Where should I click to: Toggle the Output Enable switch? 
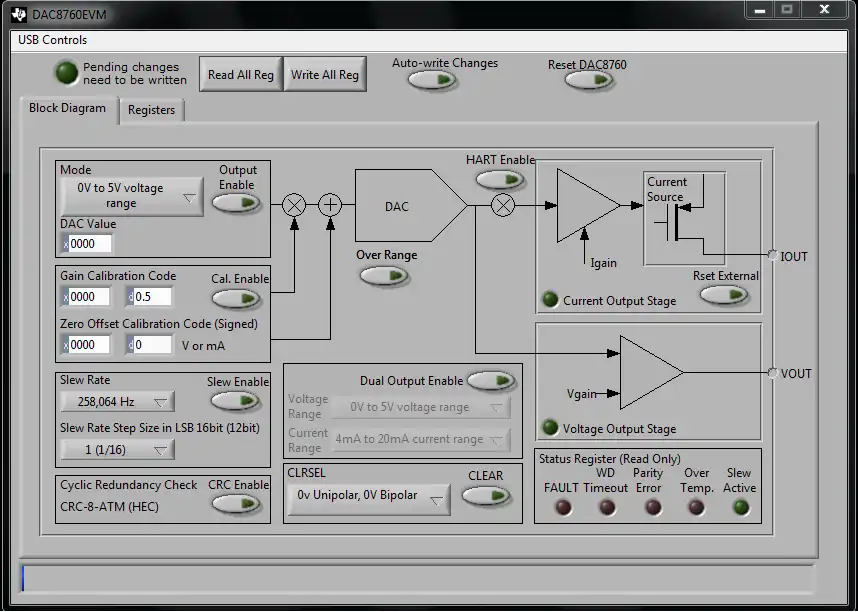(x=236, y=204)
